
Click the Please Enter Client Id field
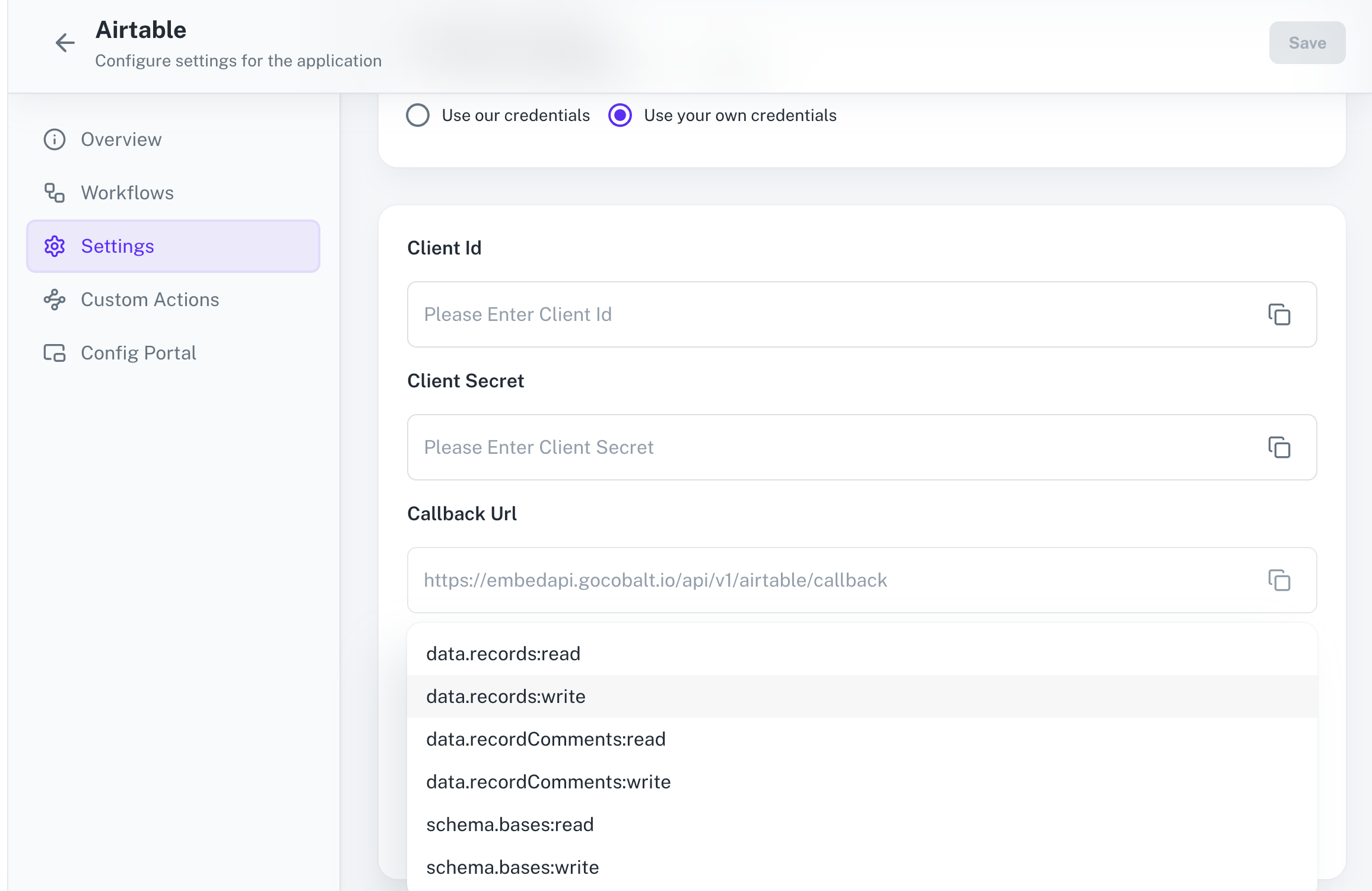click(x=712, y=314)
